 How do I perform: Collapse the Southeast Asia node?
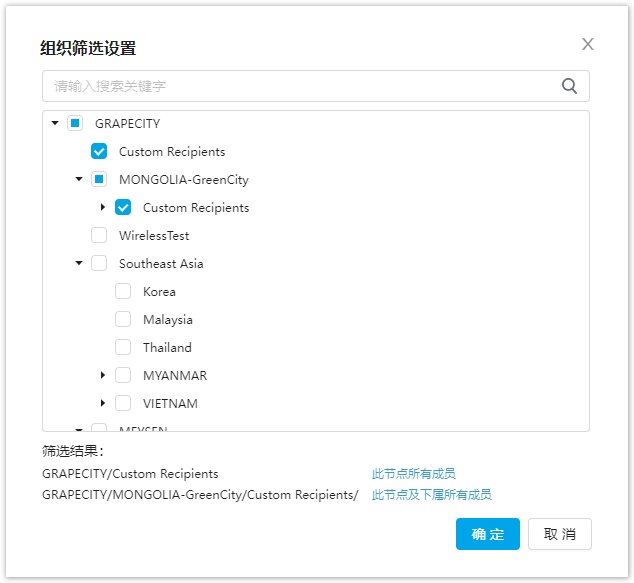(x=79, y=263)
